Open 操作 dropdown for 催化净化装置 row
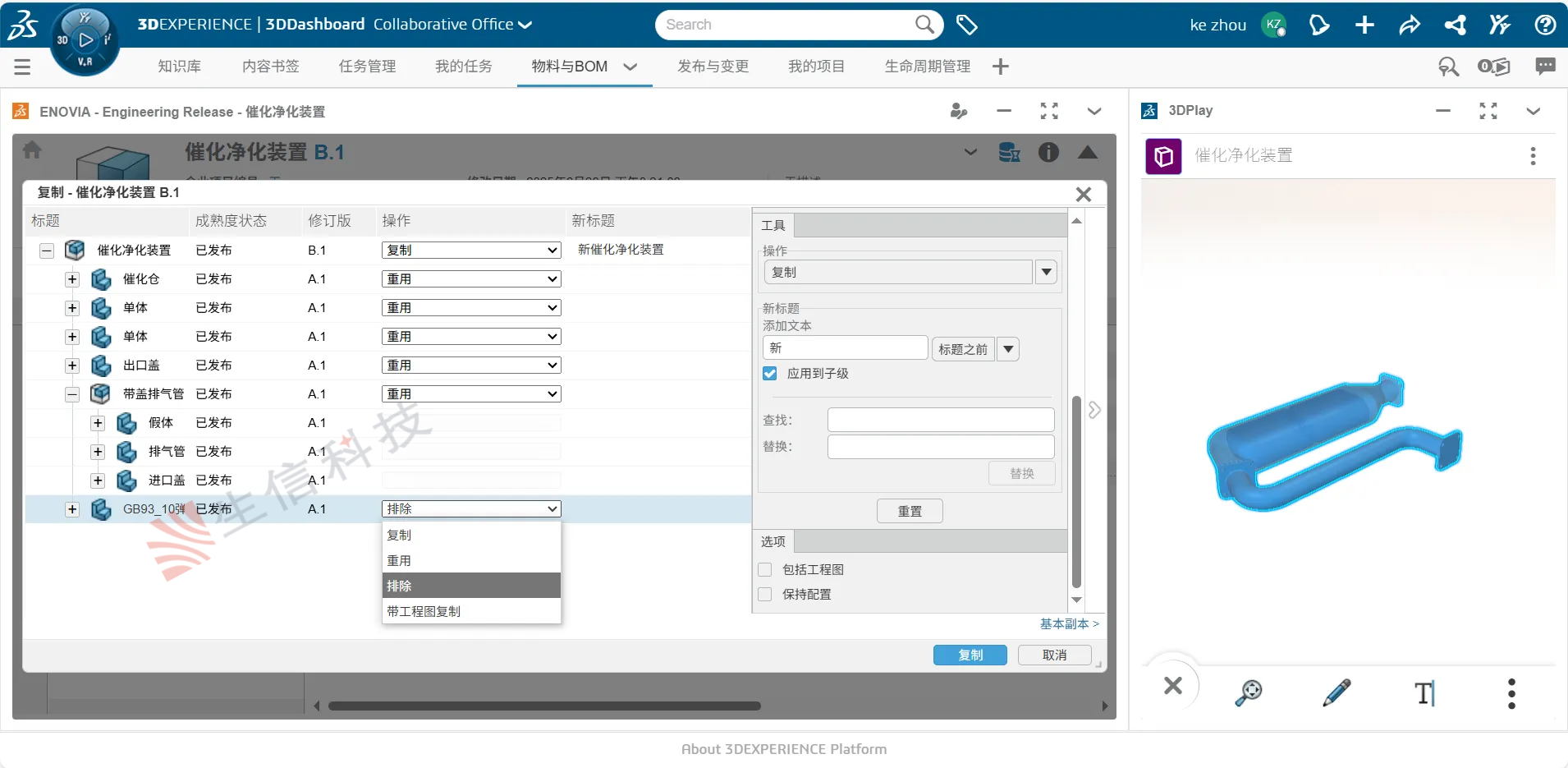The width and height of the screenshot is (1568, 768). [471, 251]
